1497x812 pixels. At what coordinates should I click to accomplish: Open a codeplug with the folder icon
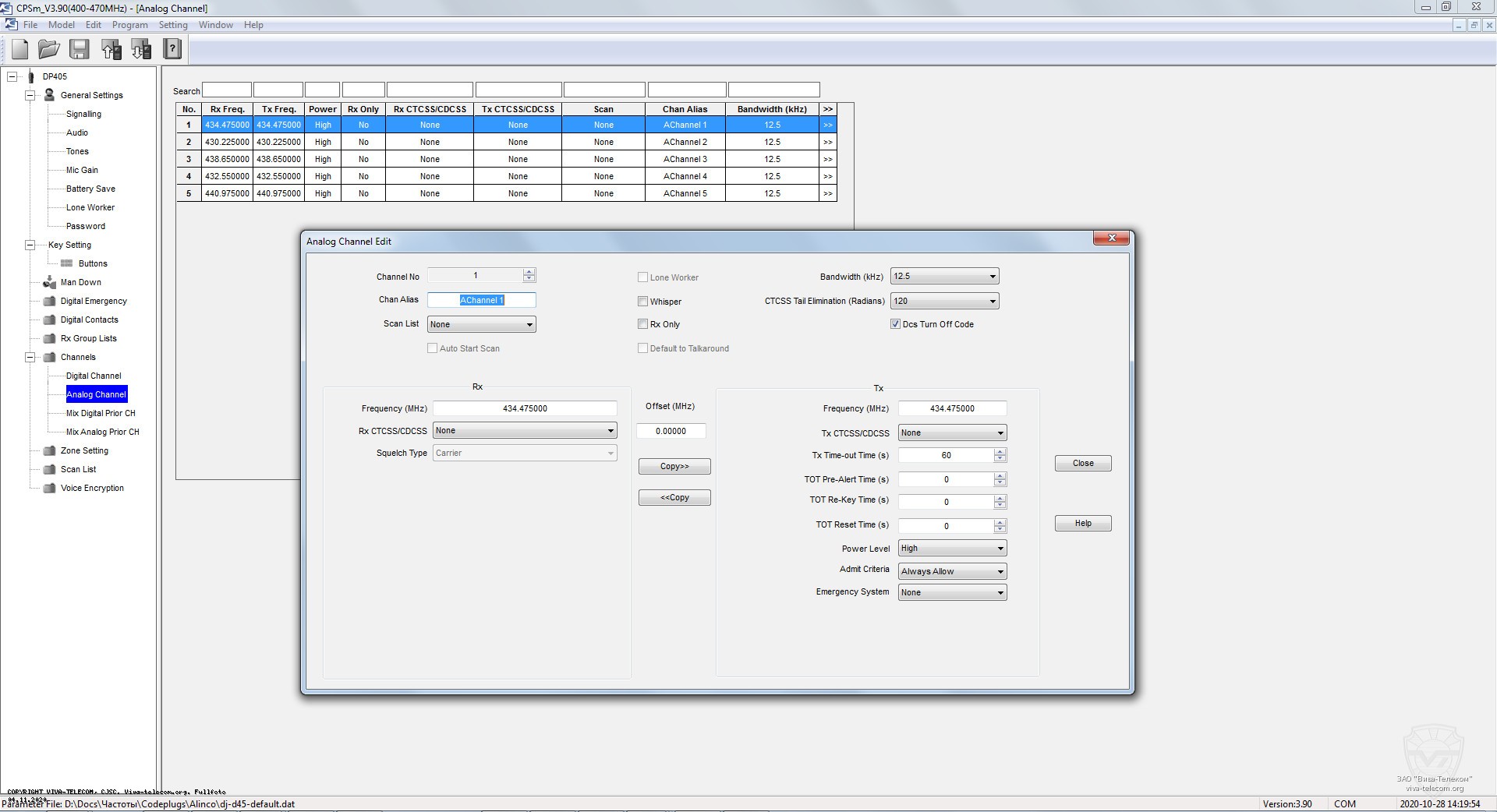[49, 50]
